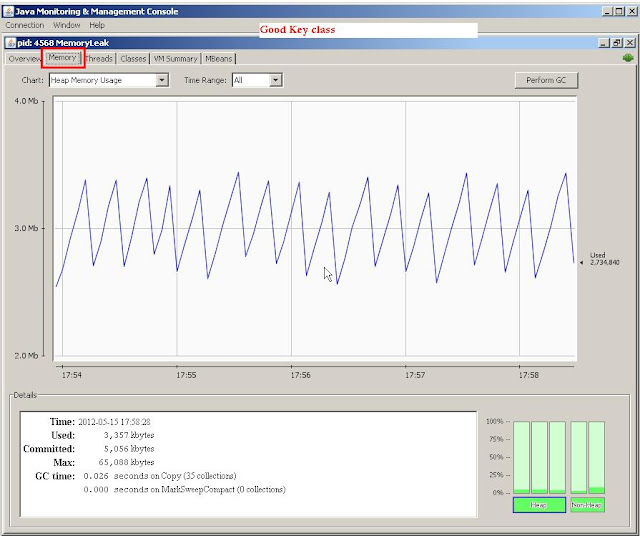Select the second non-heap memory pool bar
Image resolution: width=640 pixels, height=536 pixels.
click(x=596, y=458)
